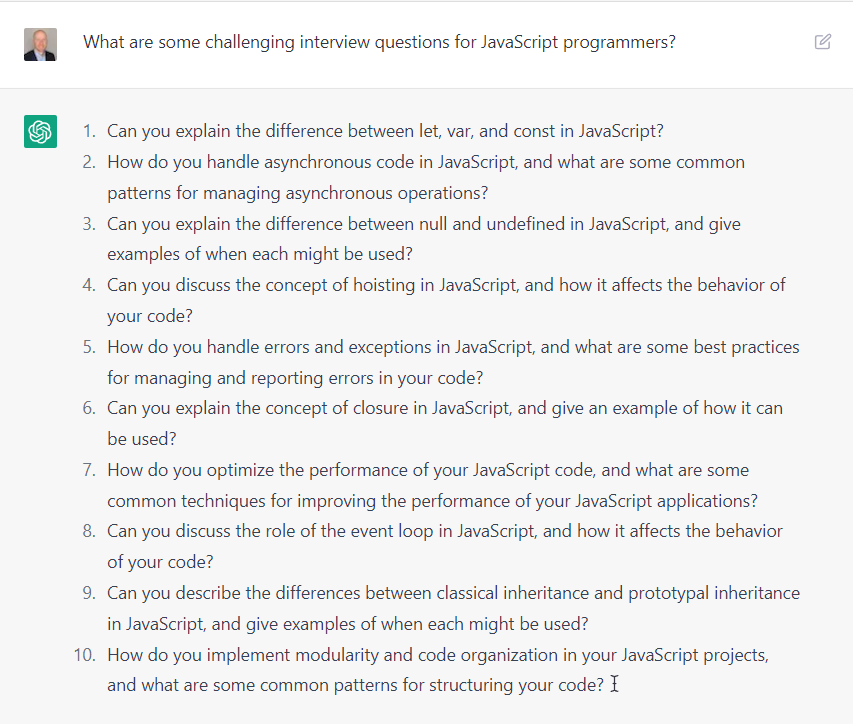Click the text 'patterns for managing asynchronous operations?'
Screen dimensions: 853x724
298,193
